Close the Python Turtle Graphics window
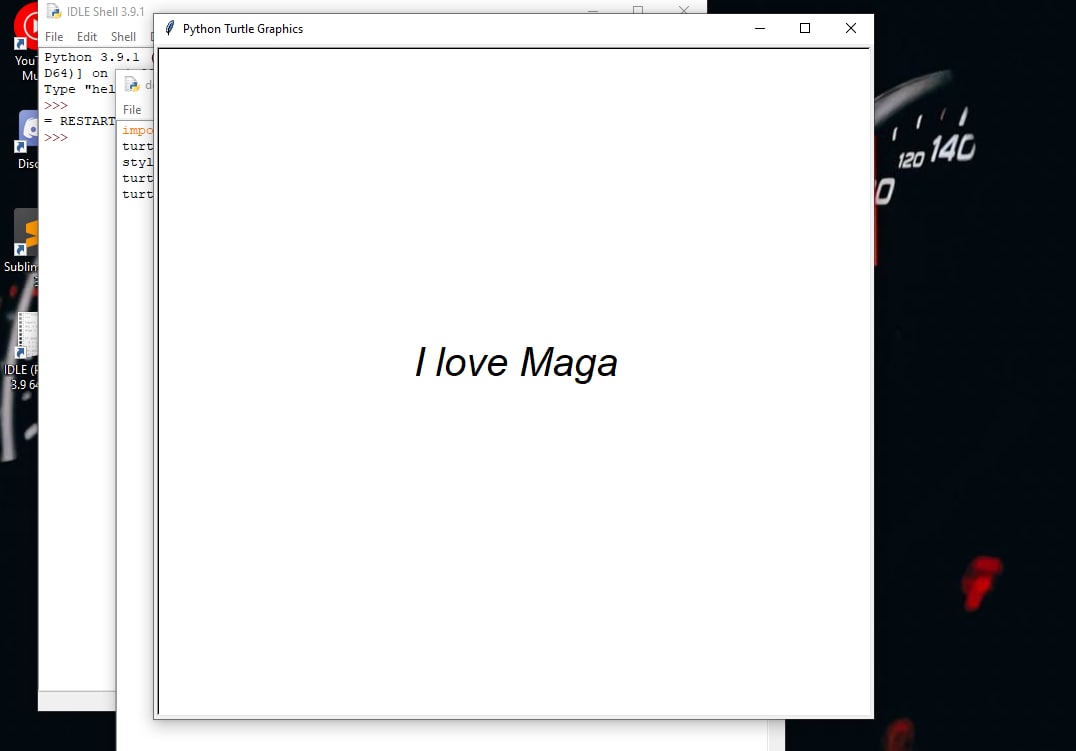1076x751 pixels. [x=851, y=28]
